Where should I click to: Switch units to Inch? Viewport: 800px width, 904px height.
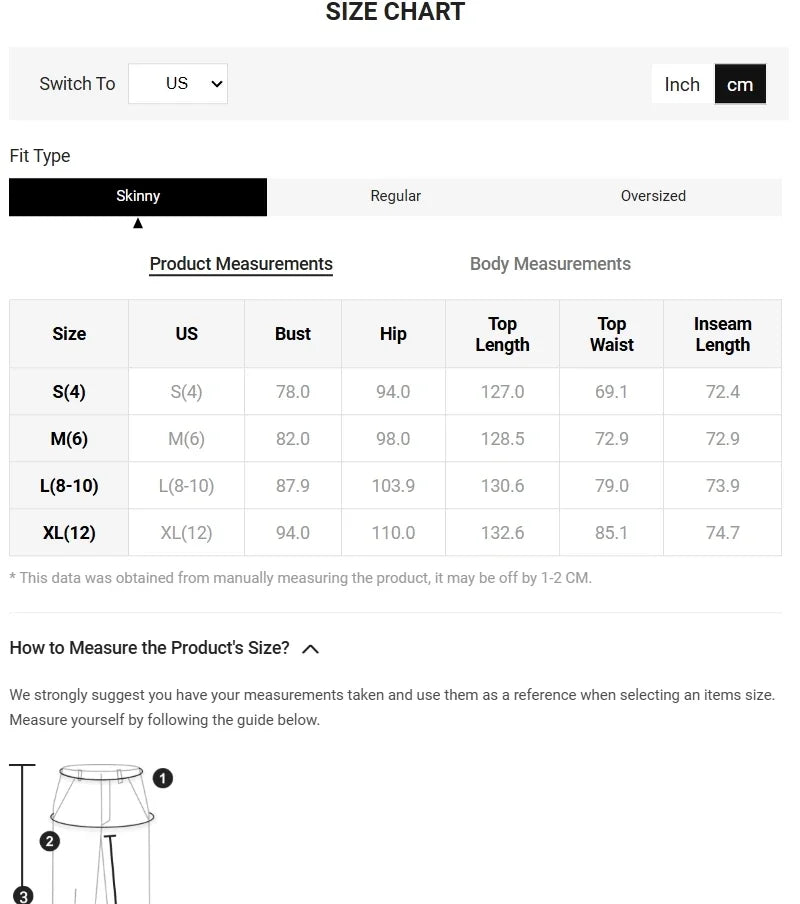click(x=682, y=85)
